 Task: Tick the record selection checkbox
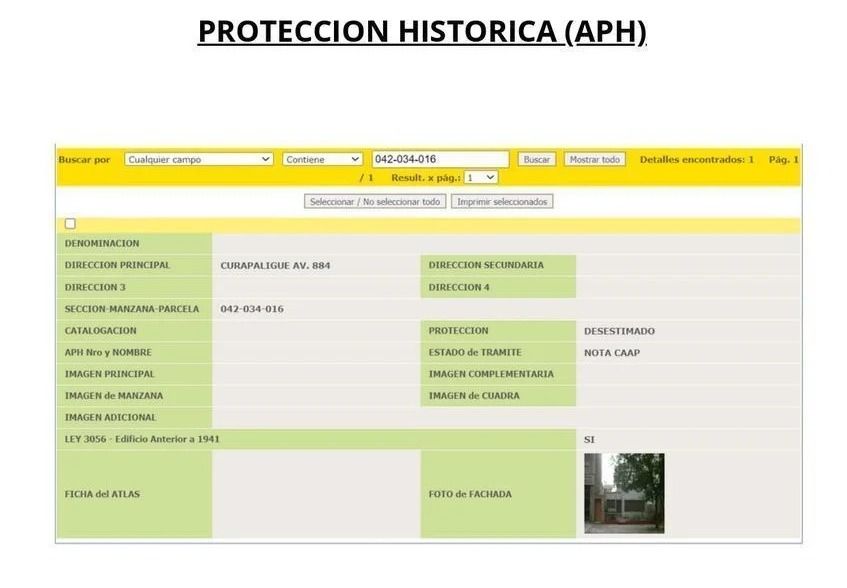tap(70, 224)
